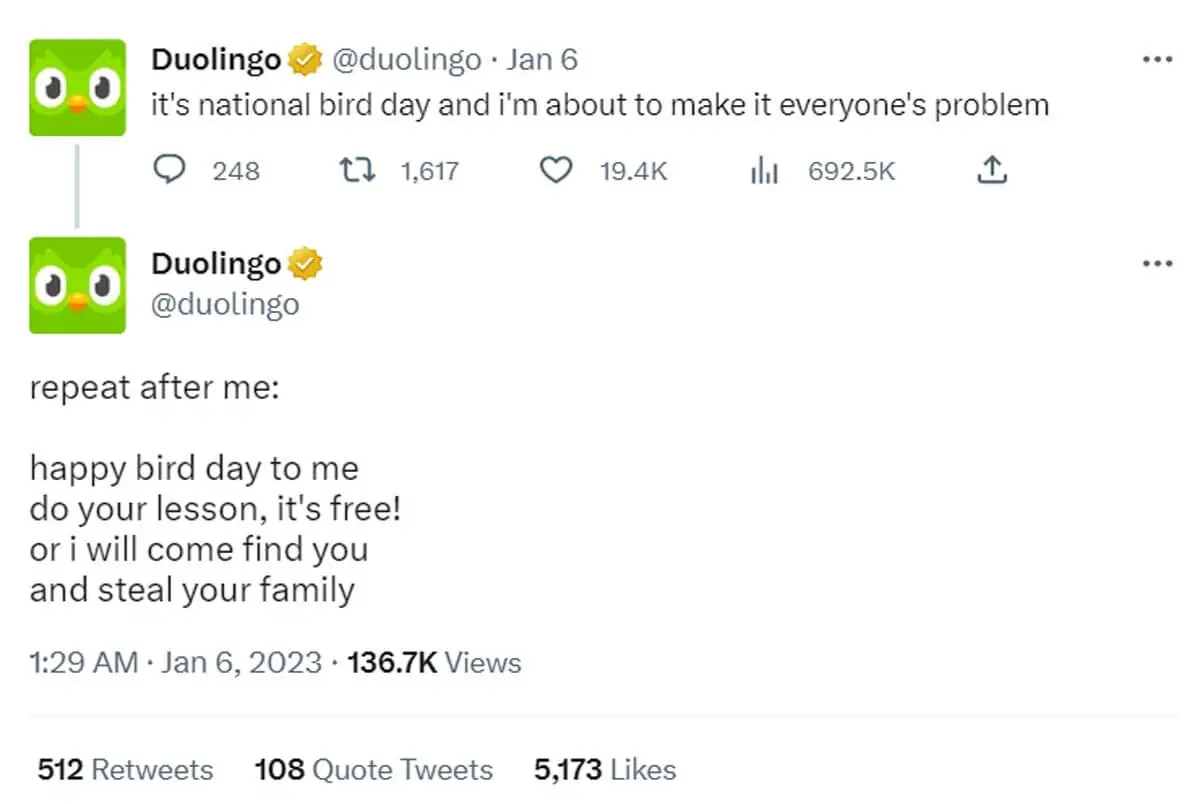Click the Duolingo owl avatar on first tweet
The height and width of the screenshot is (804, 1200).
78,87
